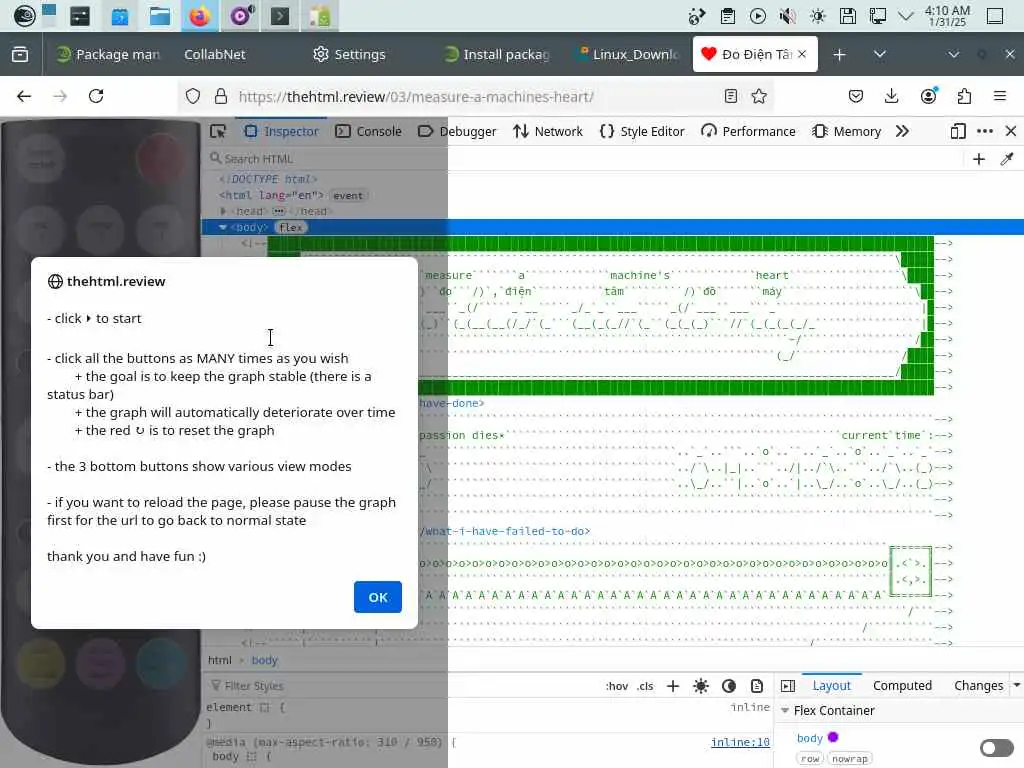Click html in the breadcrumb bar
Screen dimensions: 1024x768
tap(219, 660)
